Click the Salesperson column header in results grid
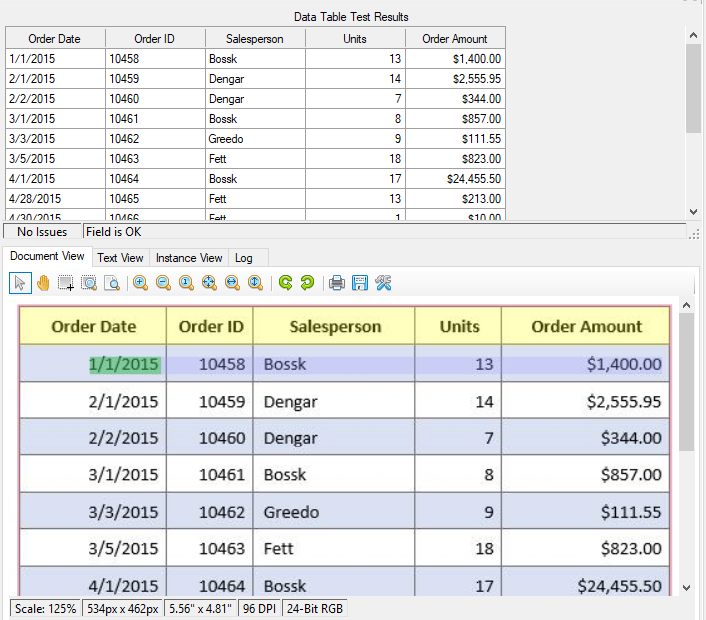This screenshot has height=620, width=706. [x=255, y=39]
